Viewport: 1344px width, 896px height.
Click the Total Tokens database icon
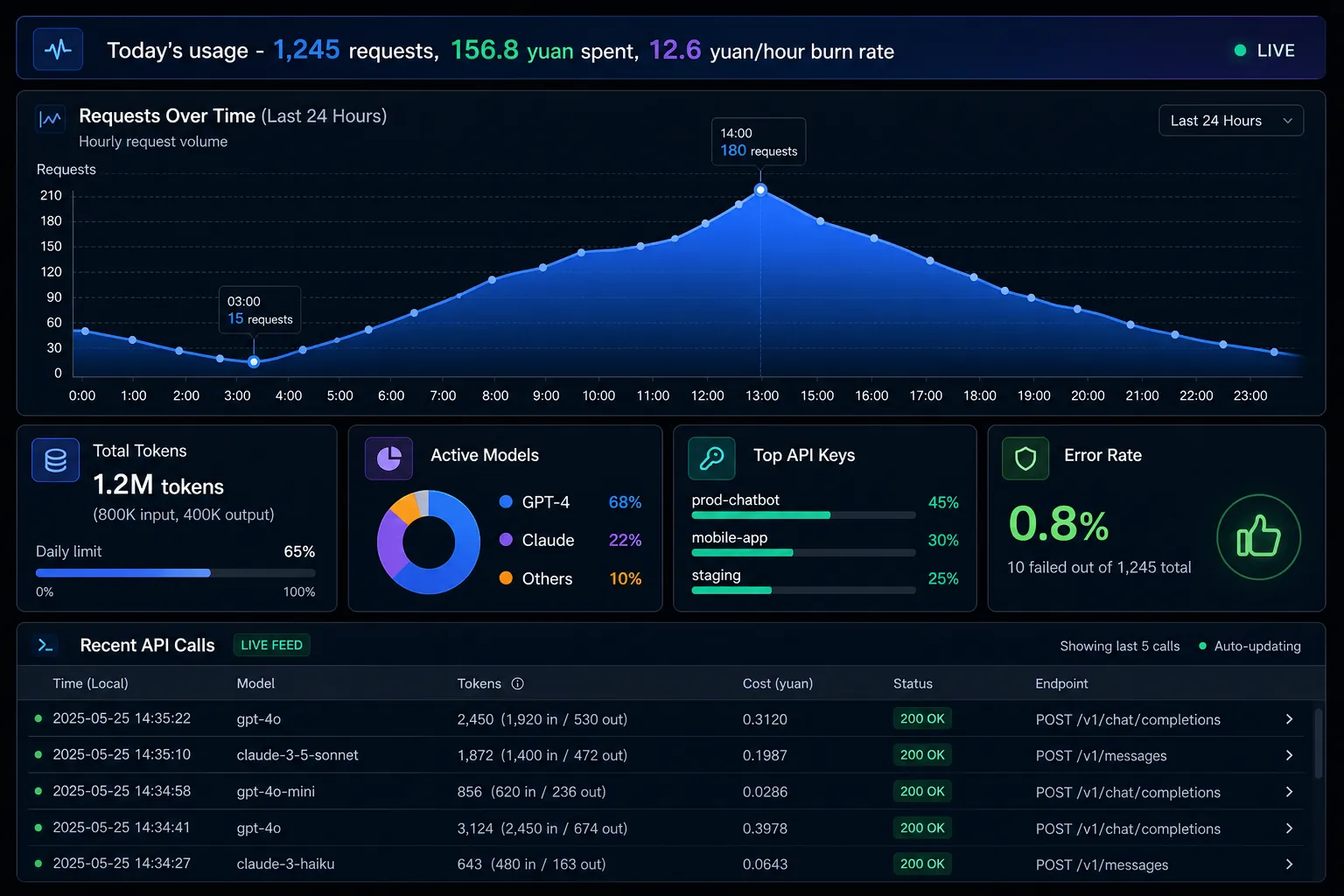56,460
